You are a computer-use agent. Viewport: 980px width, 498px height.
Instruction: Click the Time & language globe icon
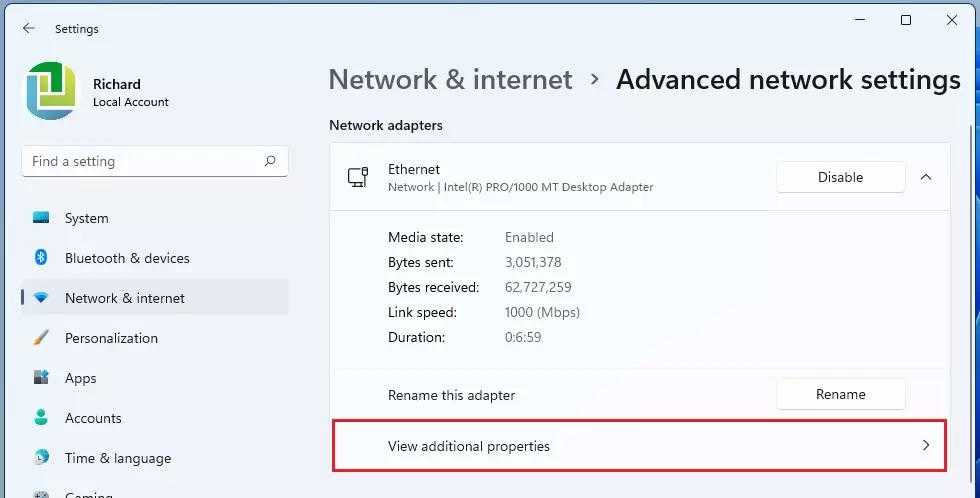(x=41, y=458)
